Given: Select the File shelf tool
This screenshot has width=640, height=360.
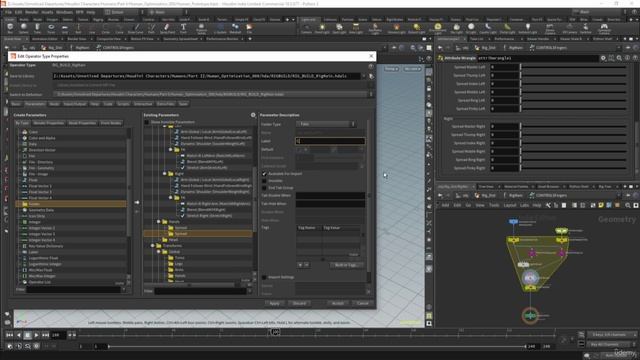Looking at the screenshot, I should [249, 29].
